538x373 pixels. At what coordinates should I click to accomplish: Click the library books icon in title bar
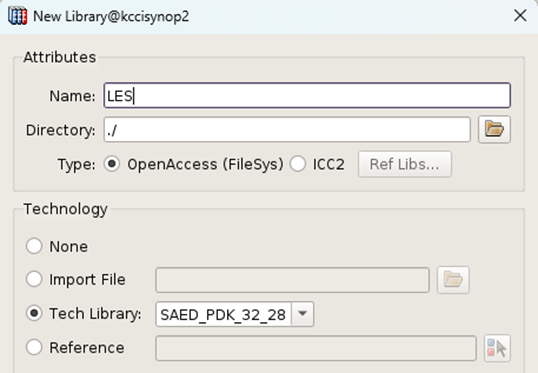(x=17, y=16)
